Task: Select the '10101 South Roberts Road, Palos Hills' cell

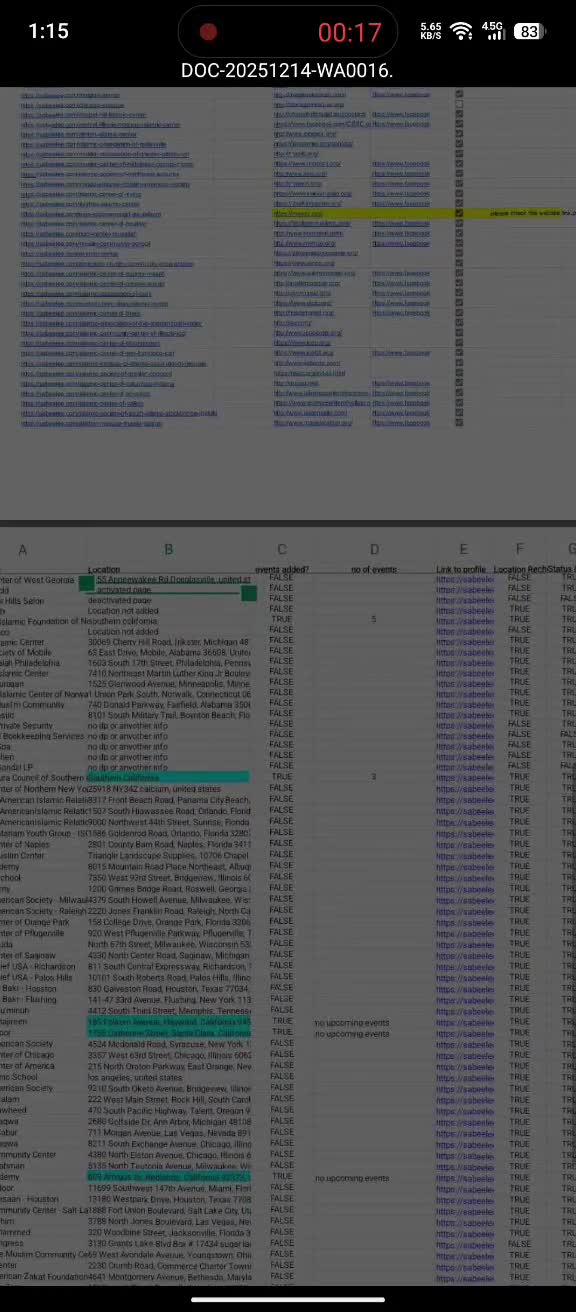Action: point(168,978)
